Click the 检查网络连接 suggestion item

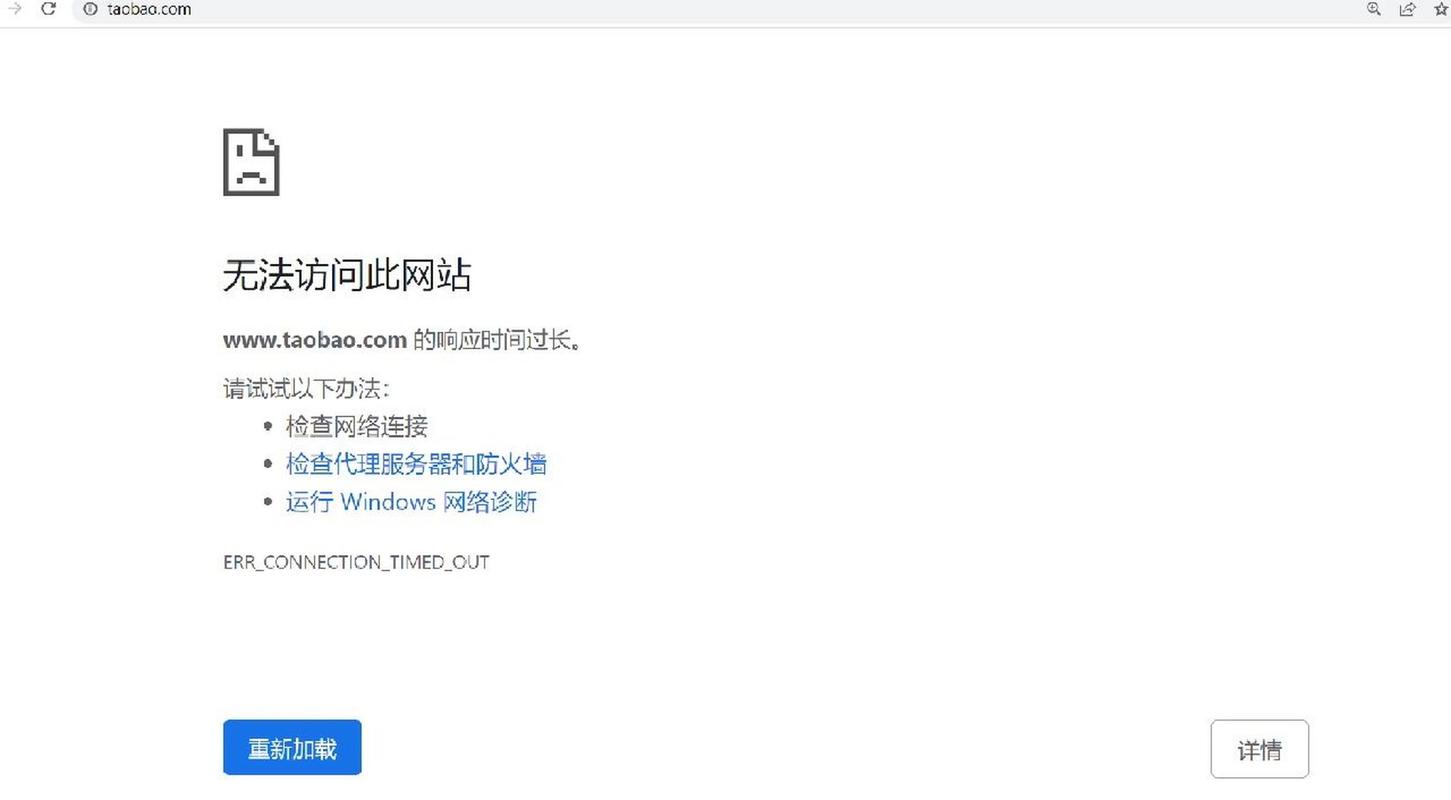(x=357, y=426)
